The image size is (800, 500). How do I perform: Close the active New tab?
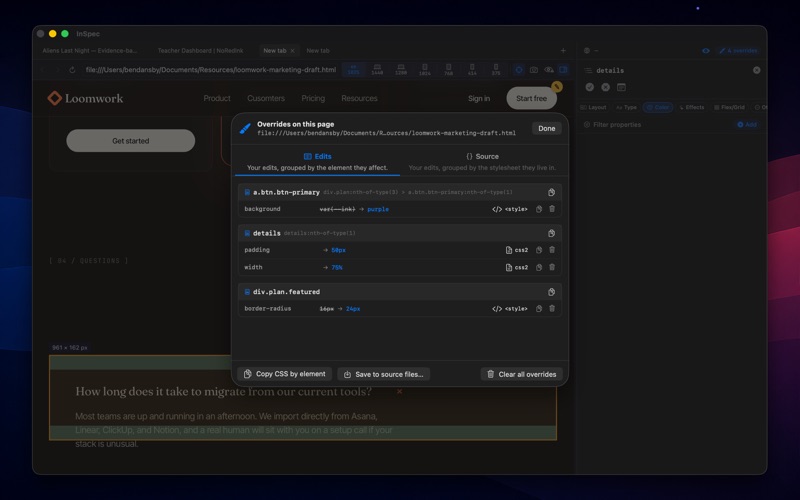tap(292, 51)
